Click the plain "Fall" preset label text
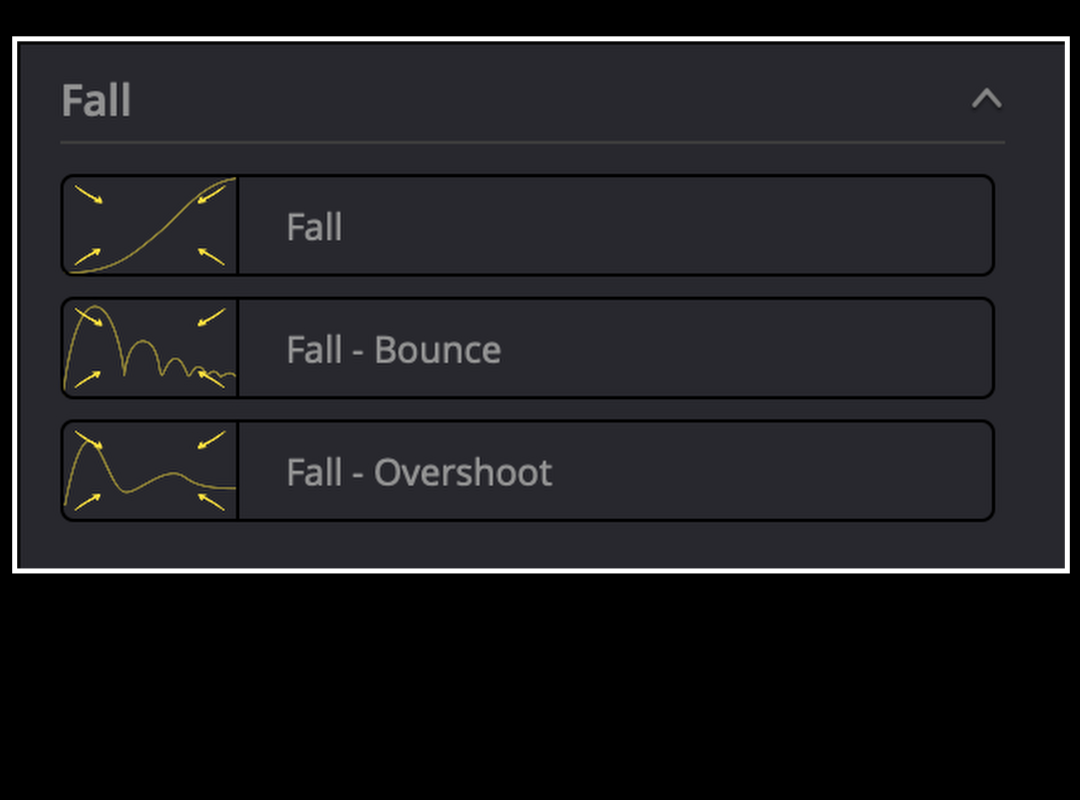Screen dimensions: 1080x800 (x=314, y=227)
